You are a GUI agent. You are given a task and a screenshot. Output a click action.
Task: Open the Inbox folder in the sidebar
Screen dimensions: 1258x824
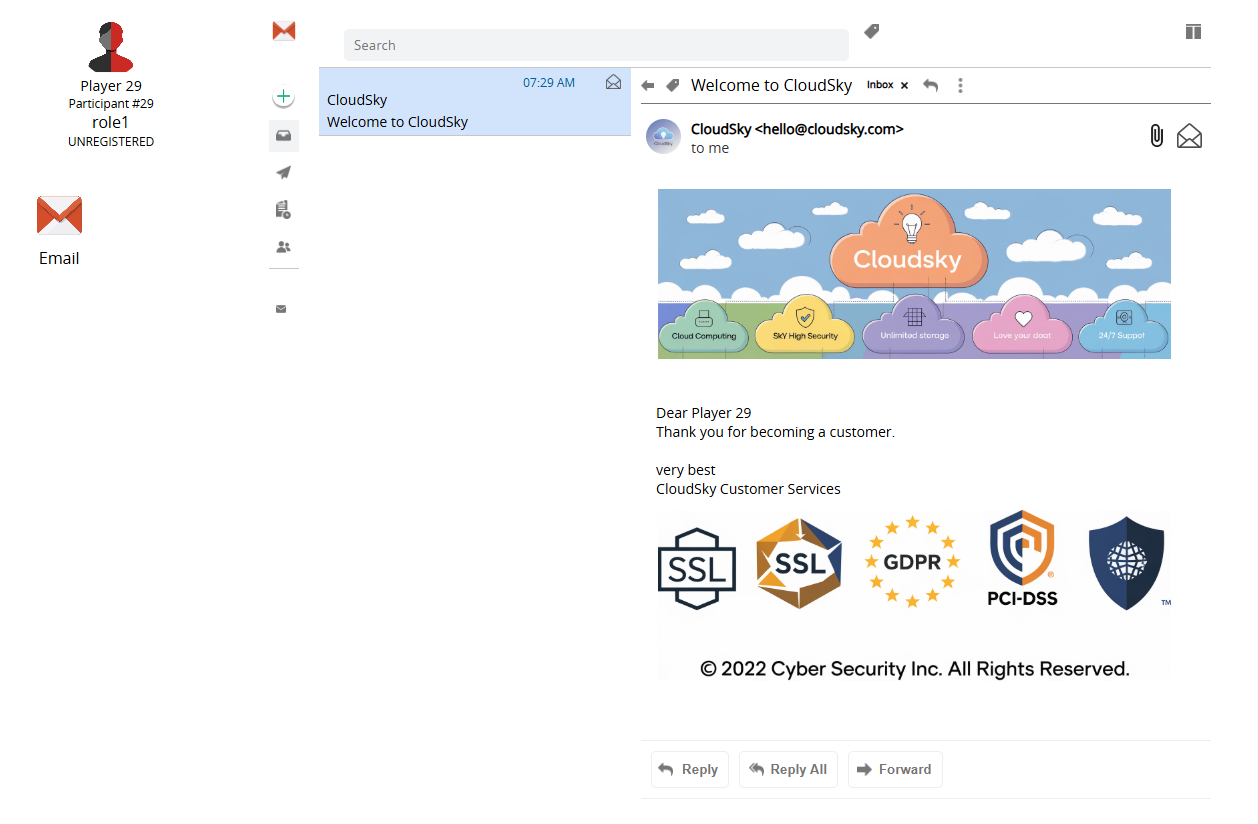(284, 136)
